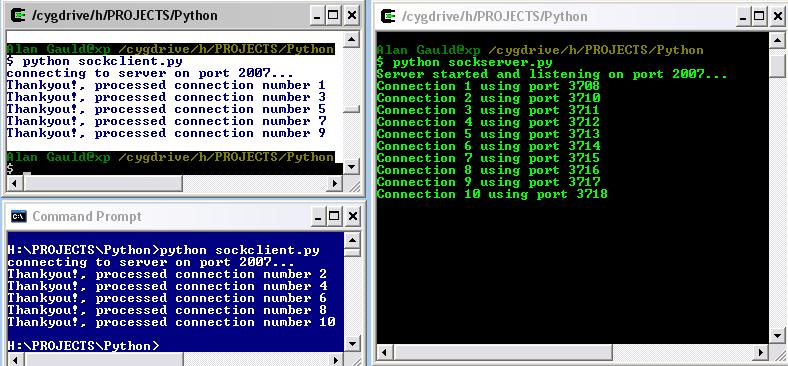Maximize the Cygwin sockclient window
Image resolution: width=788 pixels, height=366 pixels.
point(333,16)
